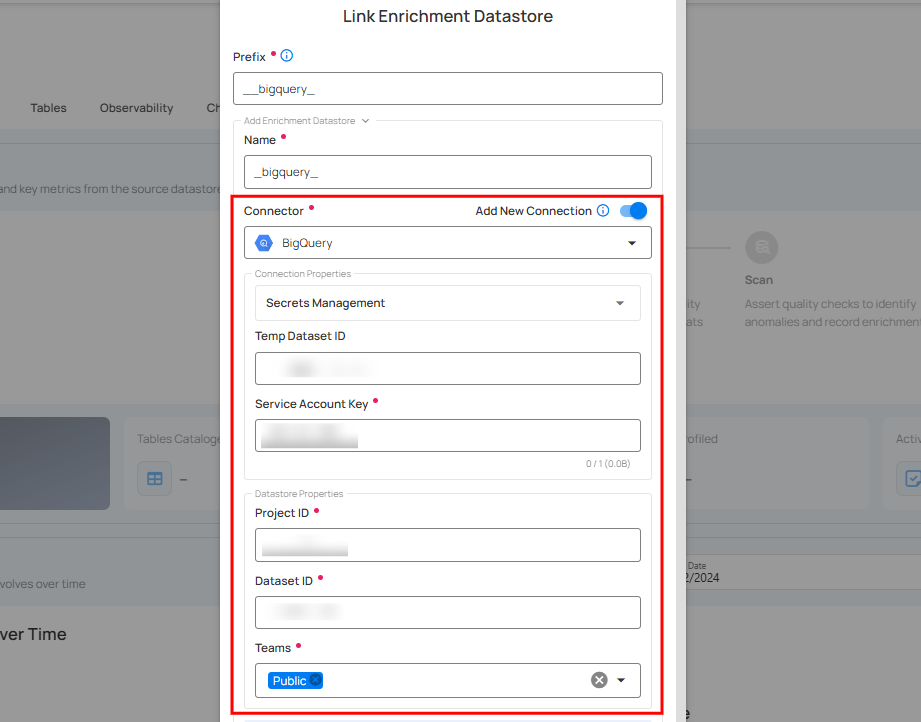Expand the Teams selection dropdown
Image resolution: width=921 pixels, height=722 pixels.
tap(621, 680)
